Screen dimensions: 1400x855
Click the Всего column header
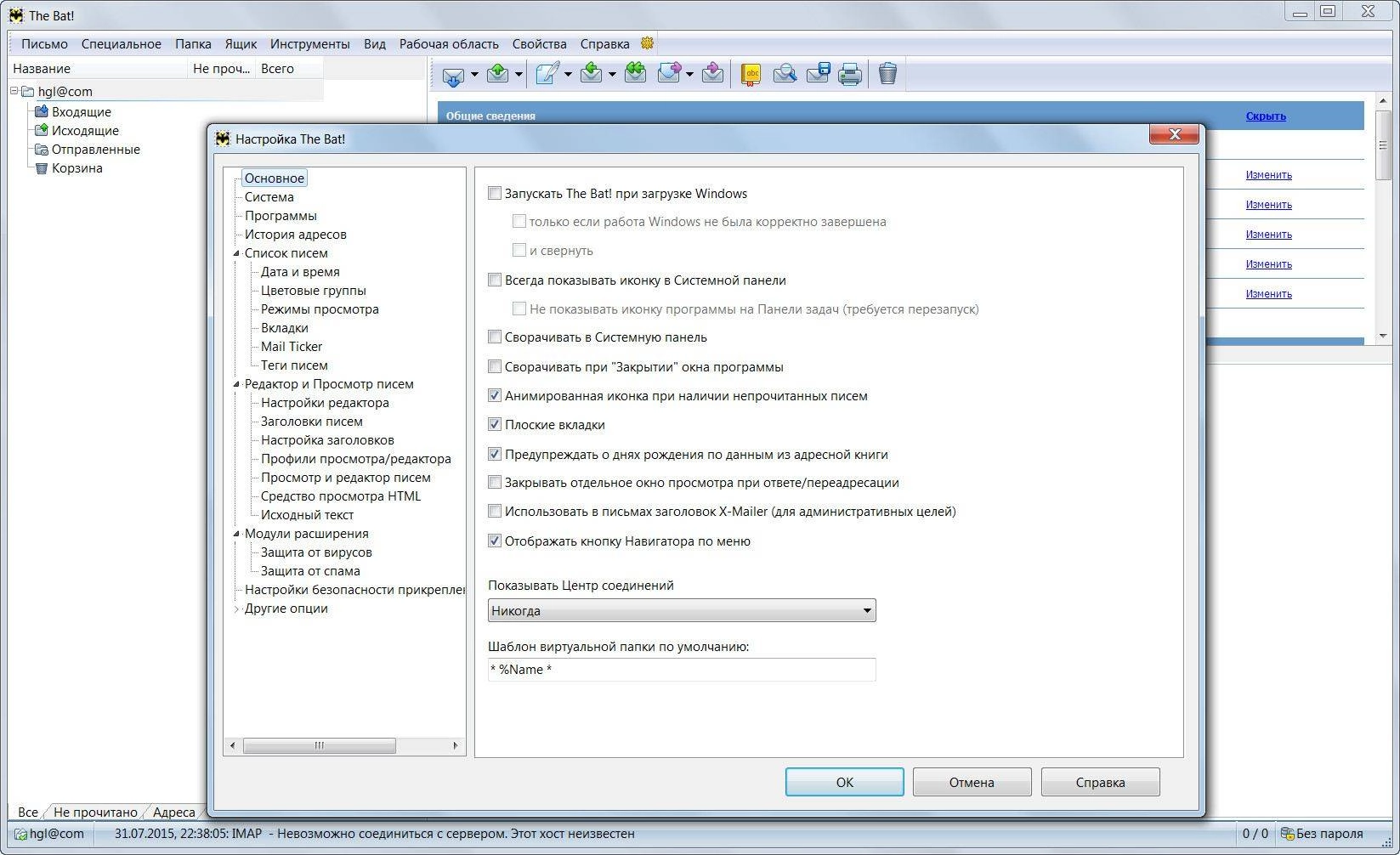coord(289,69)
